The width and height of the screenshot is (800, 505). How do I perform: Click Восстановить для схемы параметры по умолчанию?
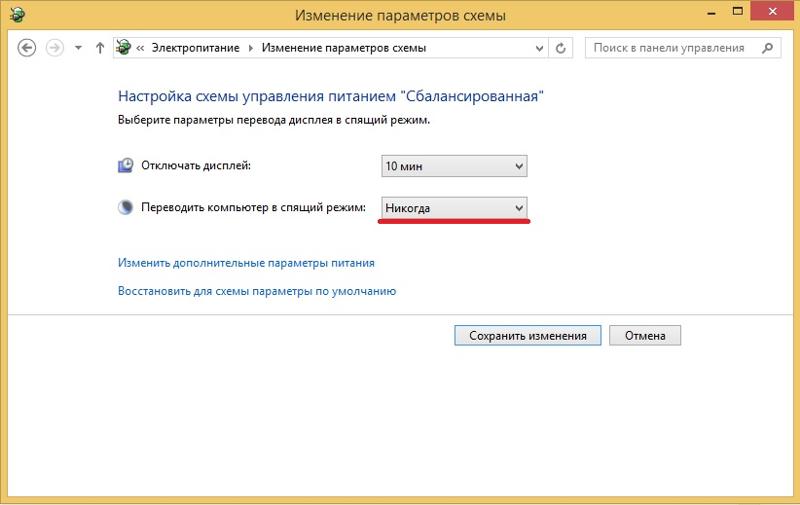(257, 291)
